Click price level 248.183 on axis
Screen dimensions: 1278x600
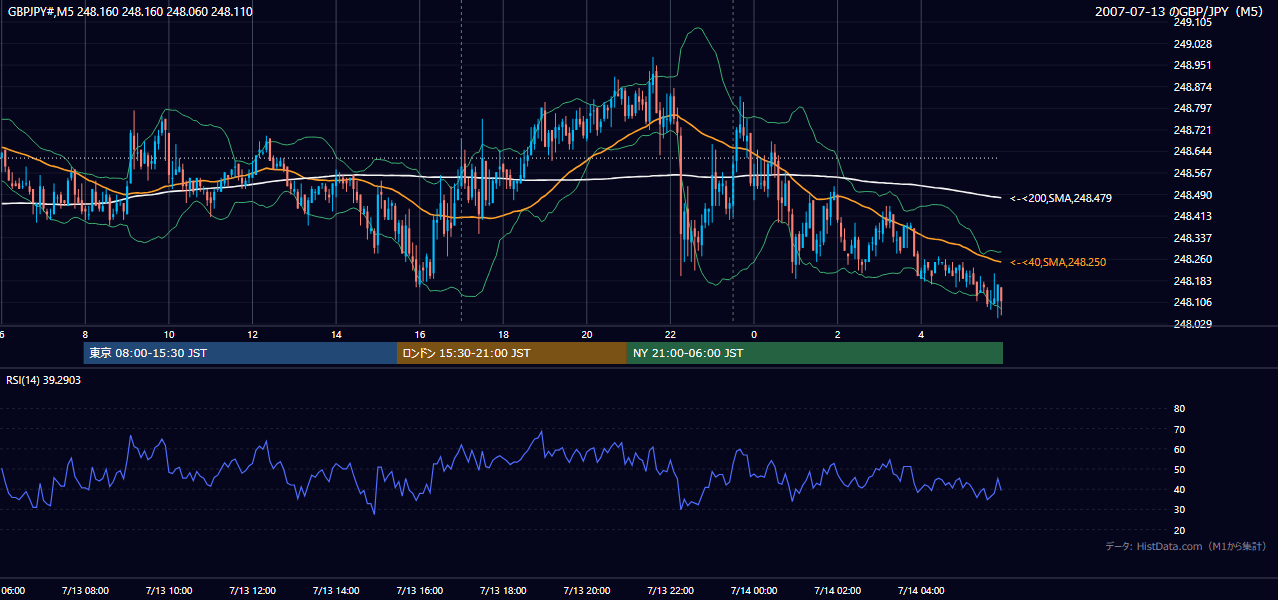[1192, 281]
